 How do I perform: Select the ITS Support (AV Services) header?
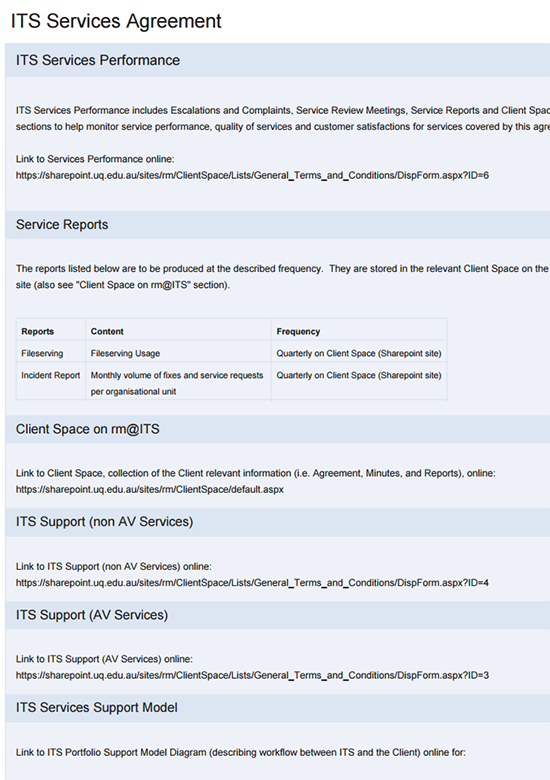pos(277,615)
